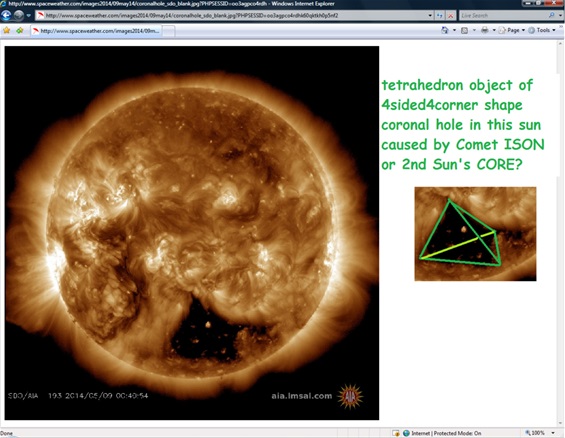Click the Forward navigation arrow
This screenshot has height=438, width=565.
(x=18, y=15)
